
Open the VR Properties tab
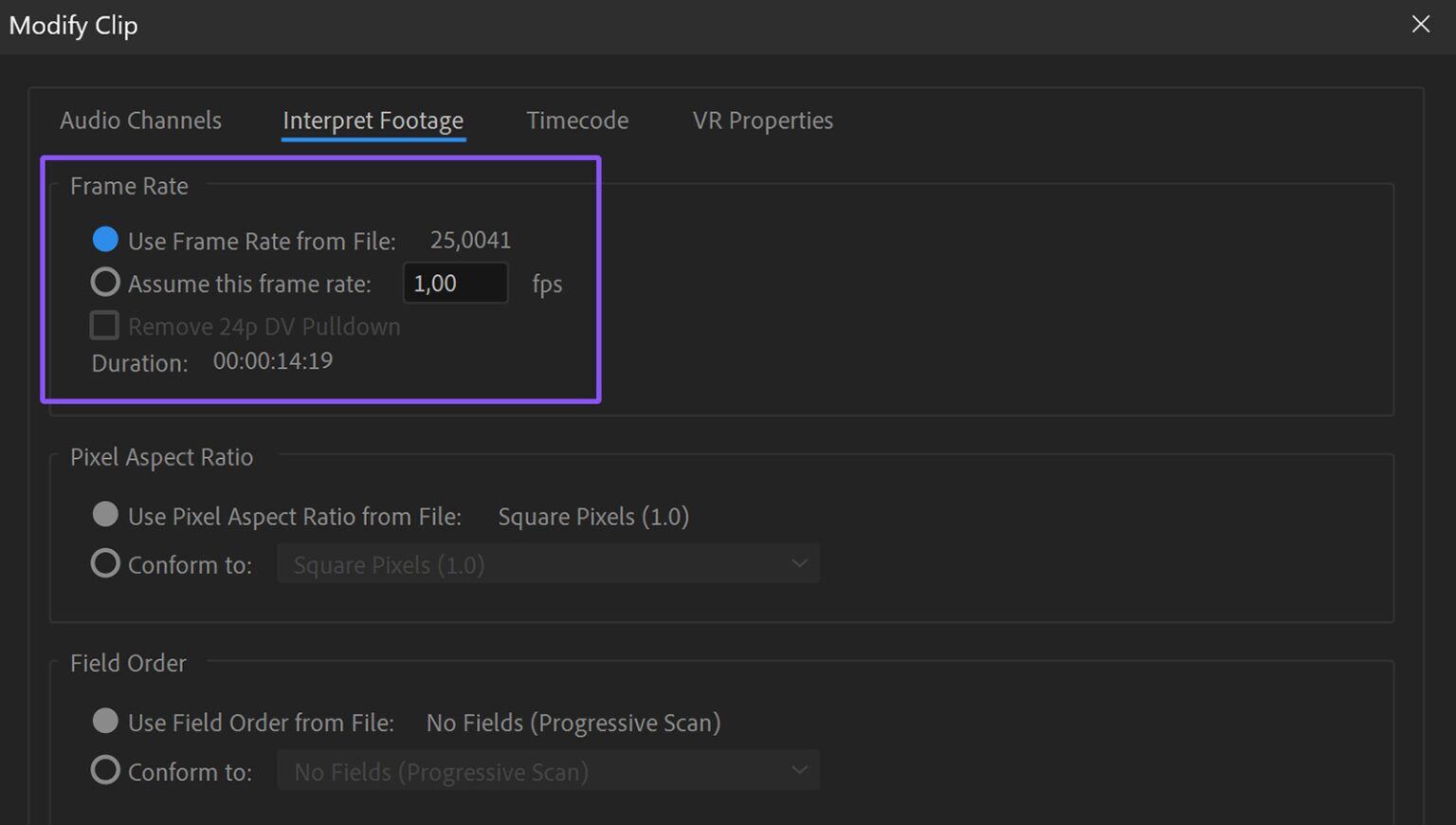[761, 120]
